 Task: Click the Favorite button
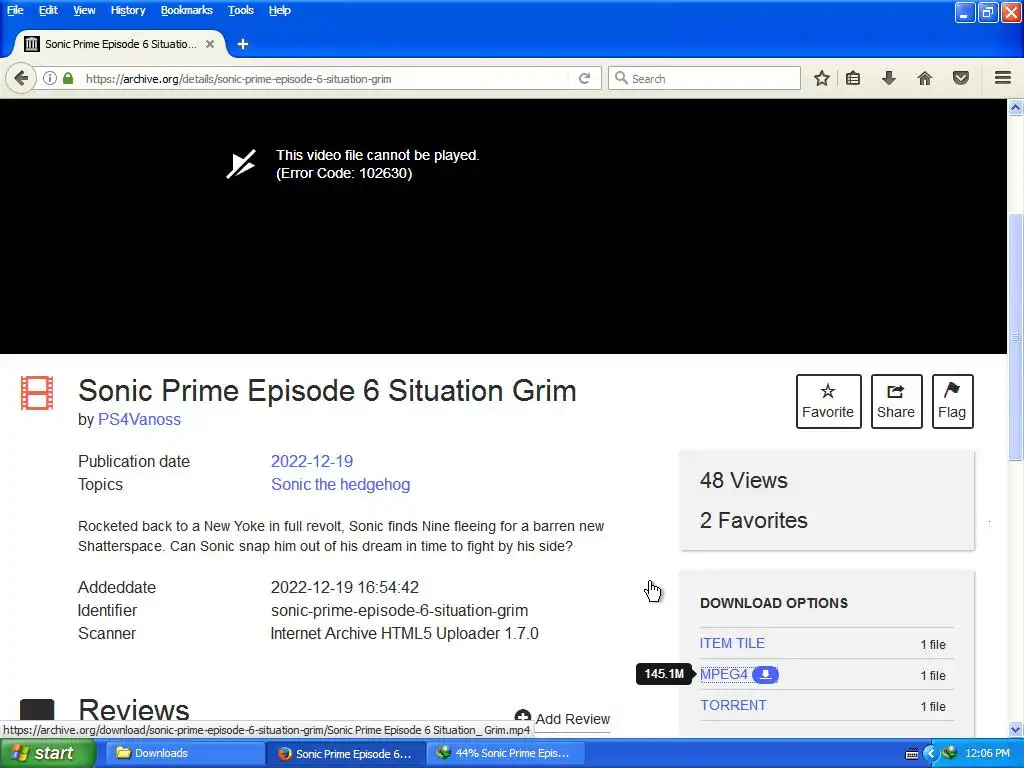coord(828,401)
